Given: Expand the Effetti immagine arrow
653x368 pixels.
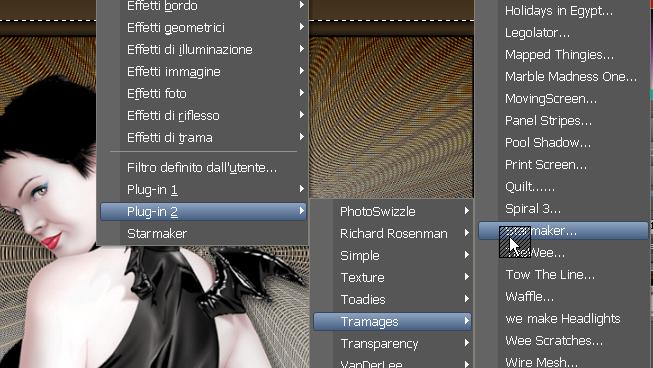Looking at the screenshot, I should (x=302, y=71).
